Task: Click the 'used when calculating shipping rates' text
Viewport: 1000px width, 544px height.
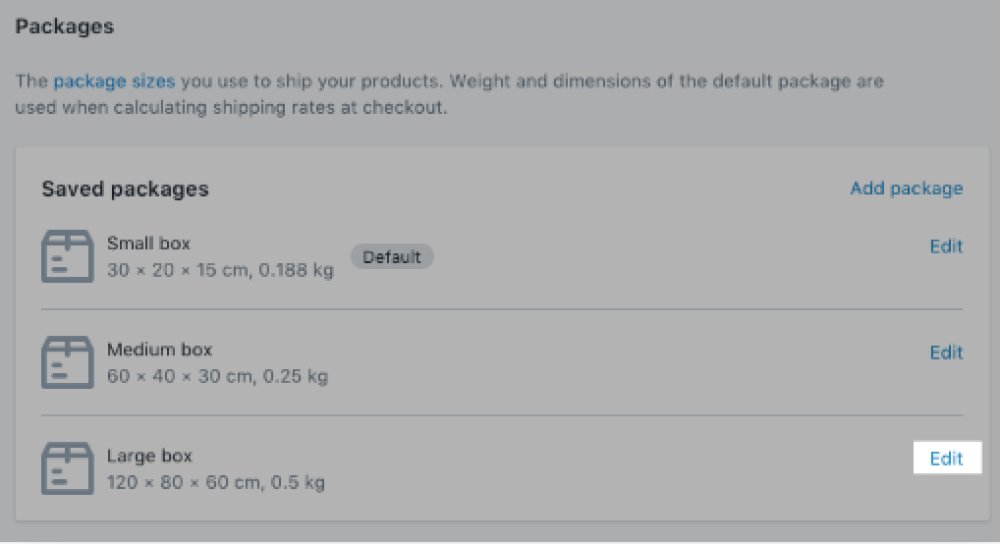Action: tap(175, 107)
